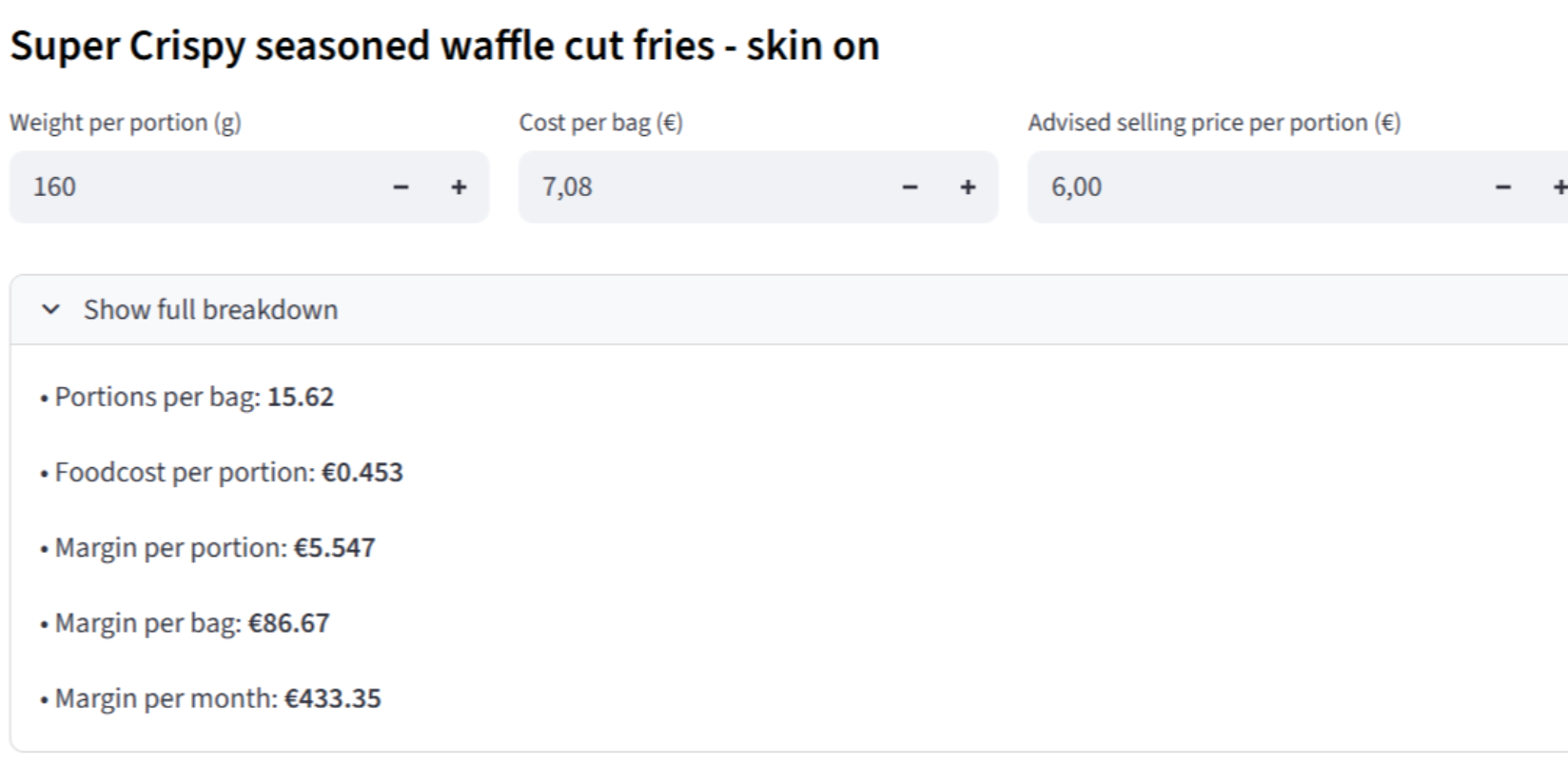This screenshot has height=783, width=1568.
Task: Focus the weight per portion field showing 160
Action: [190, 187]
